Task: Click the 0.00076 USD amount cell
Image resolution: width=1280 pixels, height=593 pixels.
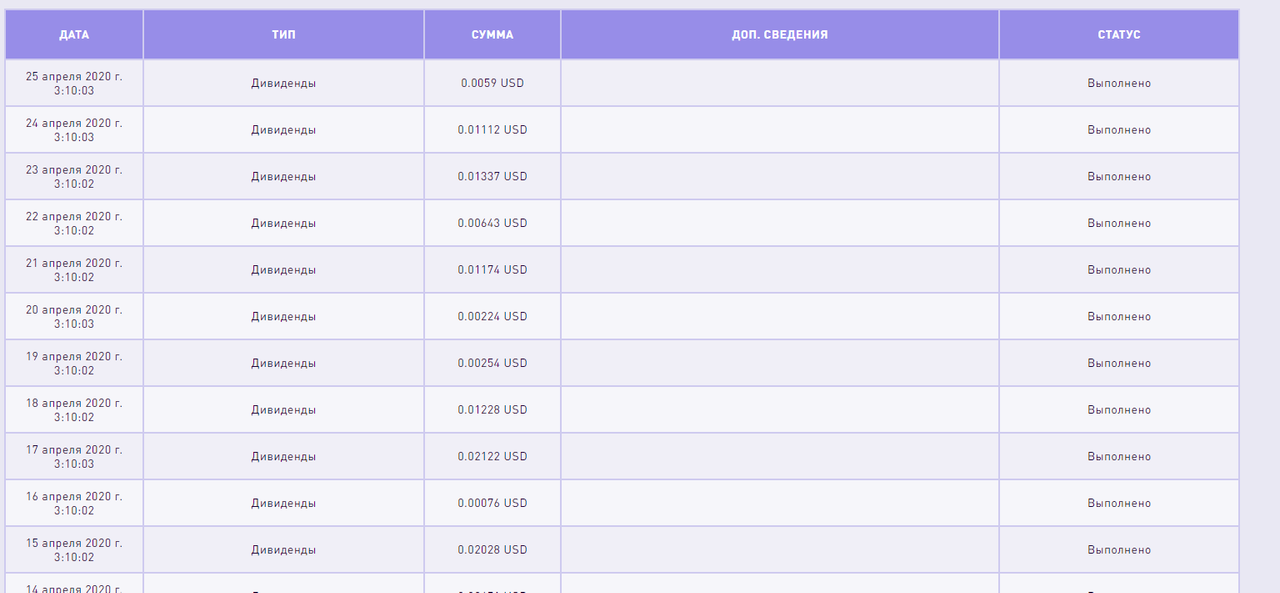Action: point(493,503)
